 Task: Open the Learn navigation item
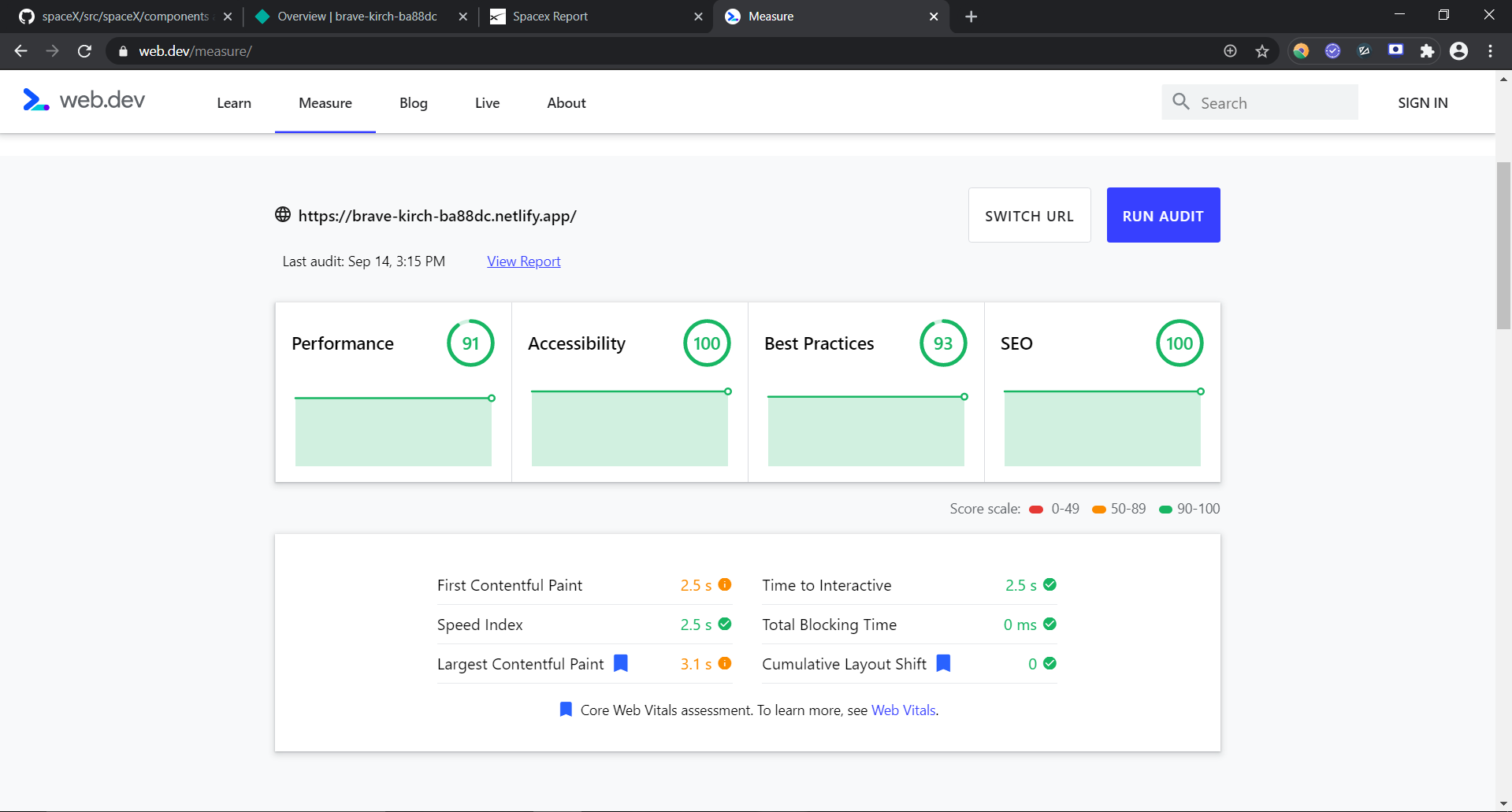234,103
